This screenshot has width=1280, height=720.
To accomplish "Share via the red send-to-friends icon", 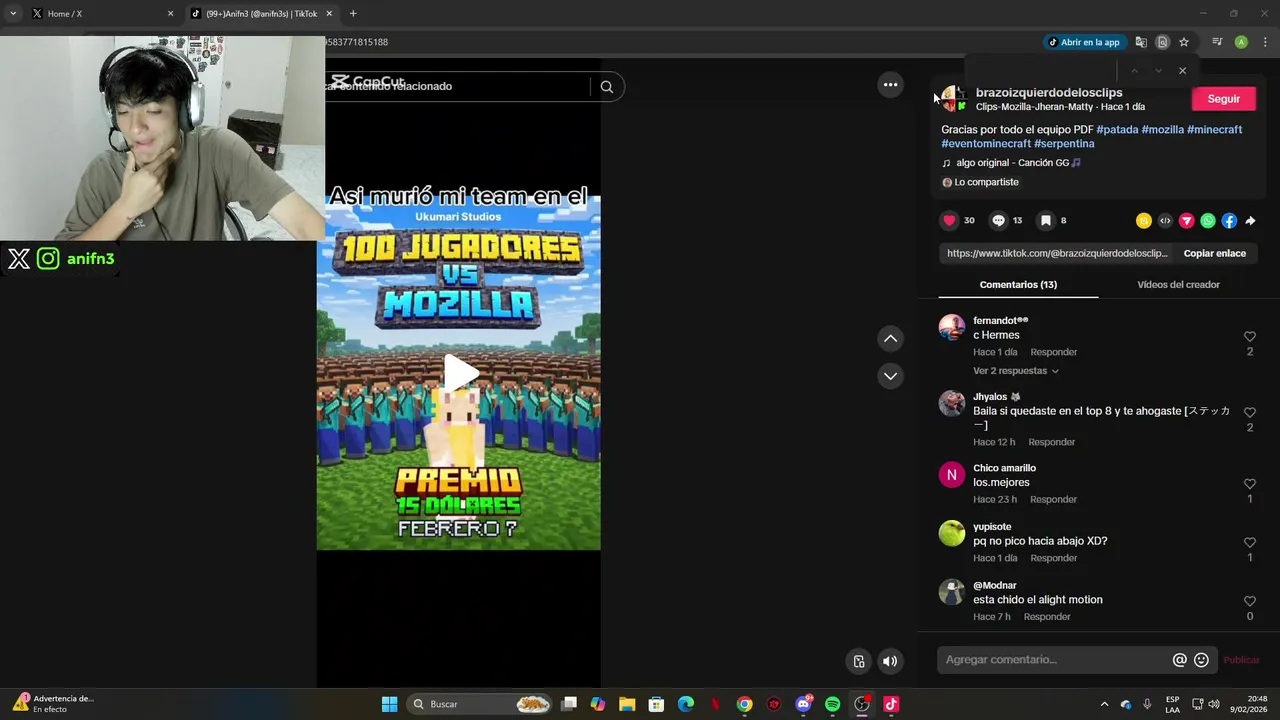I will [x=1187, y=220].
